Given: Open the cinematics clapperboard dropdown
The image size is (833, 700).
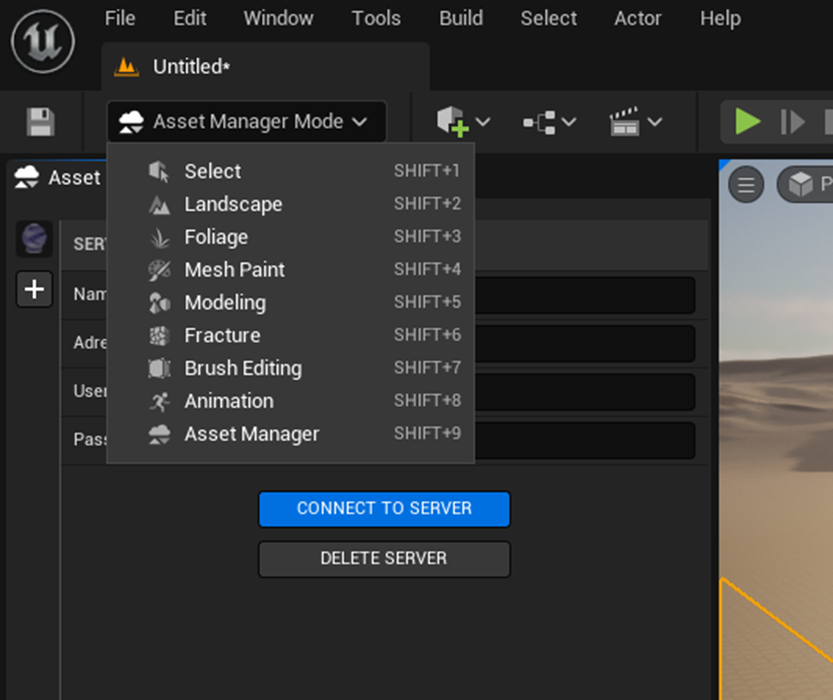Looking at the screenshot, I should [635, 122].
